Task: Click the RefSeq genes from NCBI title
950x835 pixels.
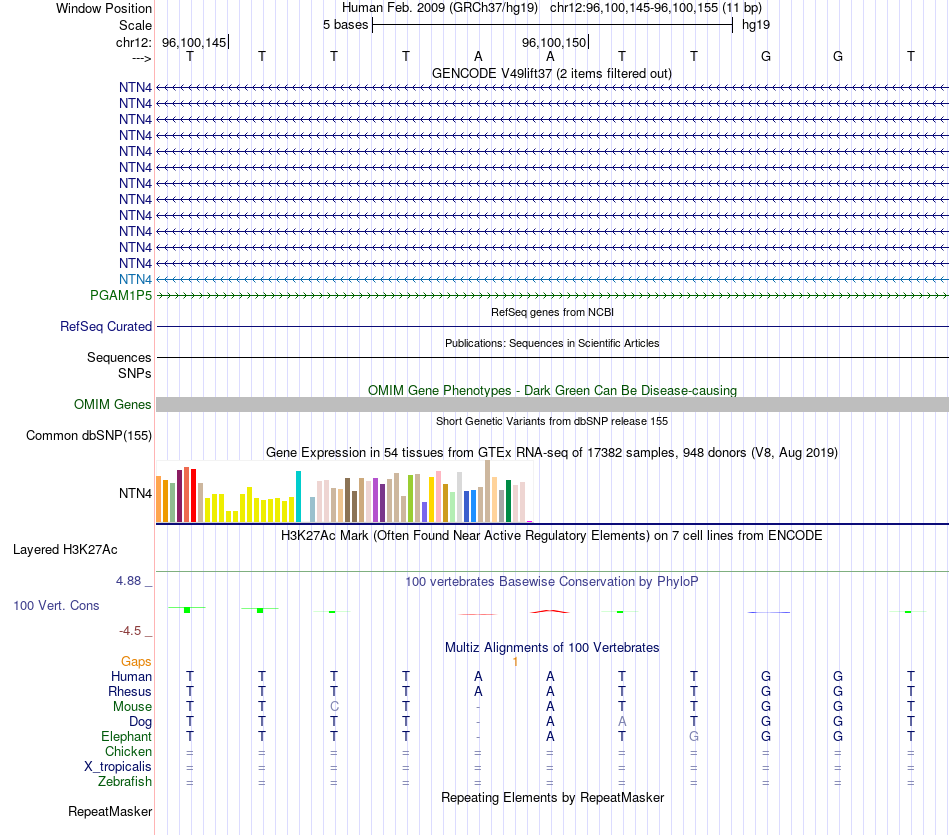Action: point(552,312)
